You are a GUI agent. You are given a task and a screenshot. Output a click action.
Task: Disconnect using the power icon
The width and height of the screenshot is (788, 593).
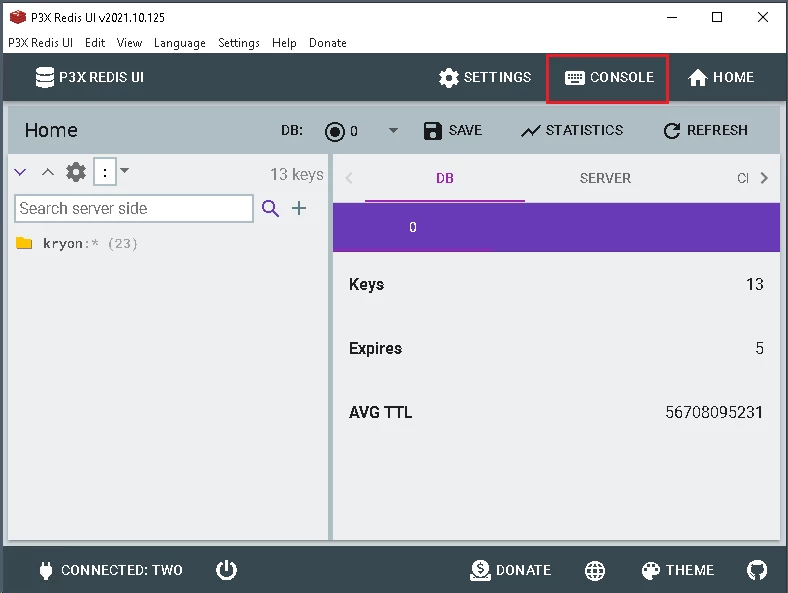tap(226, 570)
